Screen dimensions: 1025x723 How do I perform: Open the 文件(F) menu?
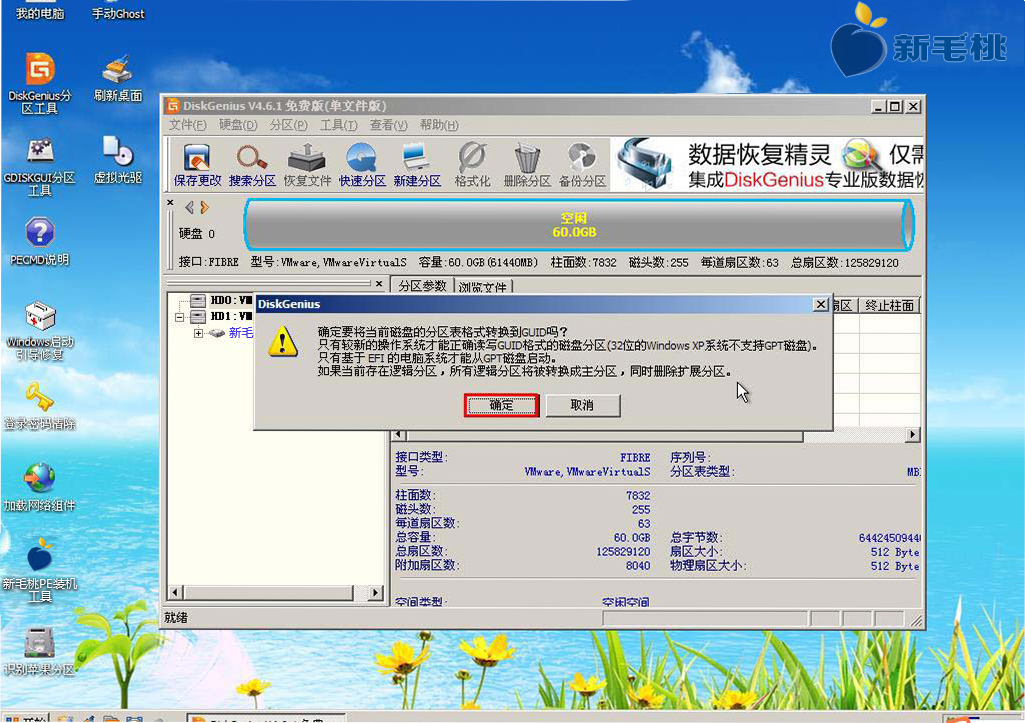(x=188, y=125)
